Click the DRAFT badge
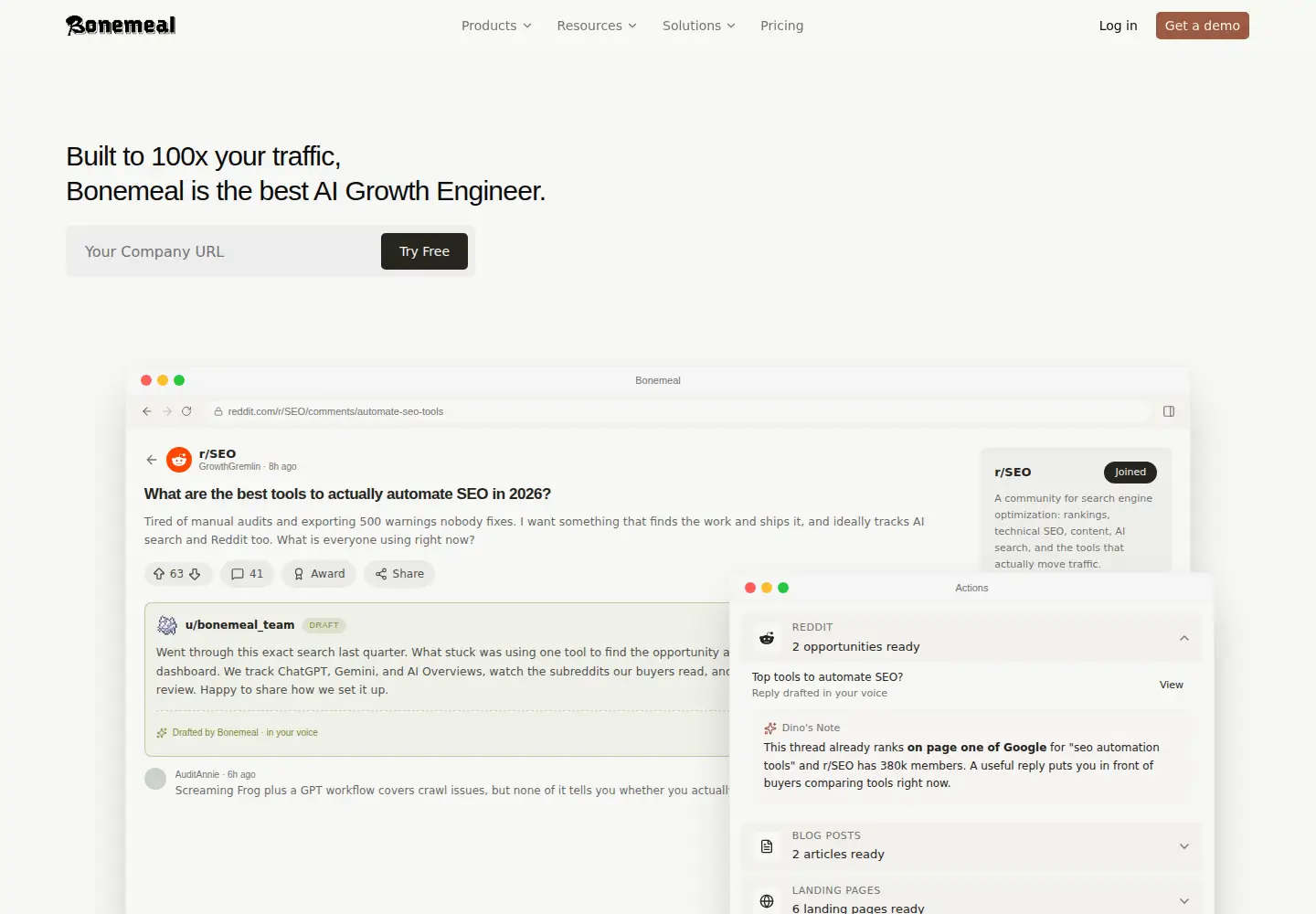 click(x=324, y=625)
